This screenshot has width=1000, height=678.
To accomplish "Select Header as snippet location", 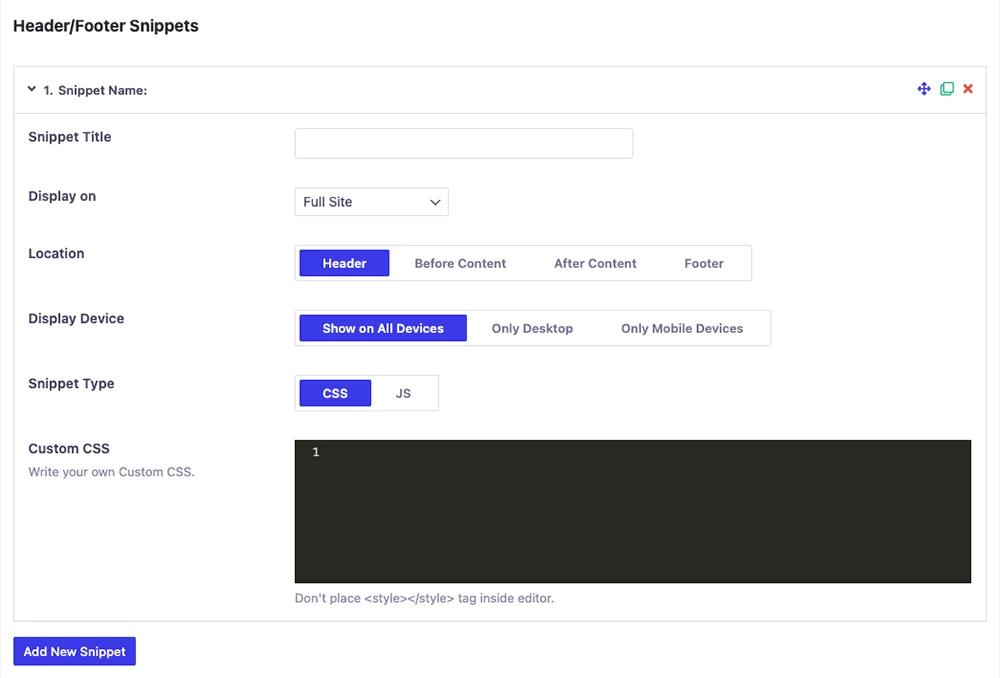I will coord(344,263).
